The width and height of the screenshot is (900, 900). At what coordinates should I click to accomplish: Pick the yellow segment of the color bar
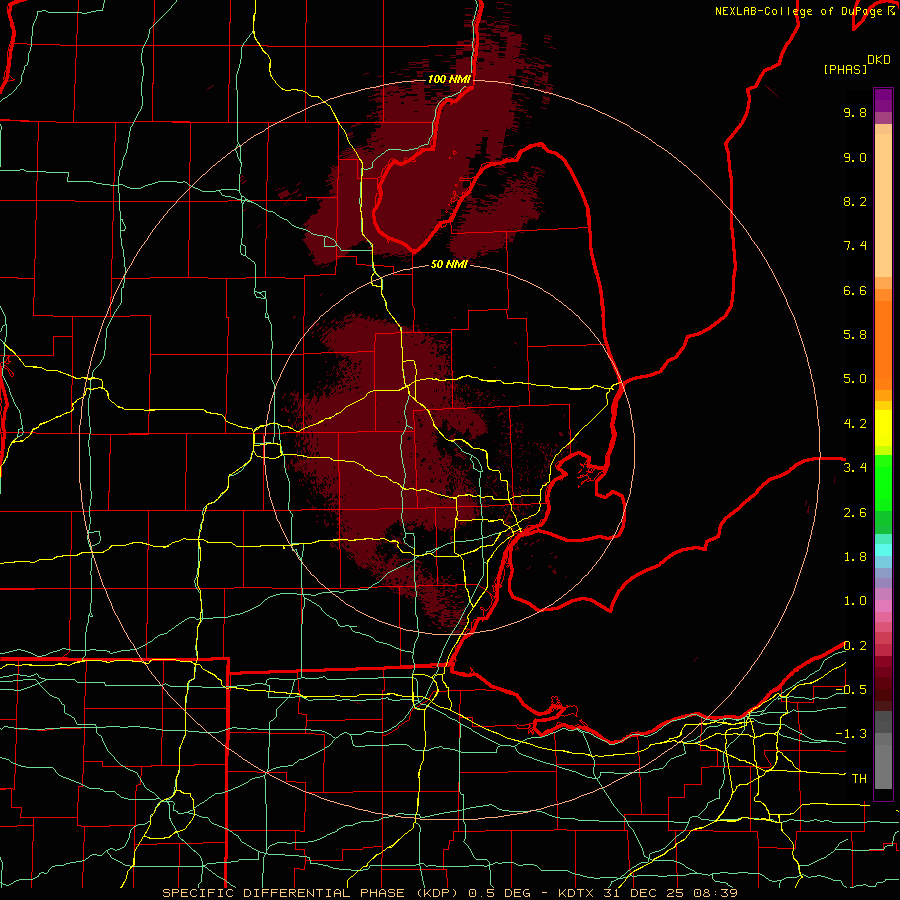pos(883,428)
